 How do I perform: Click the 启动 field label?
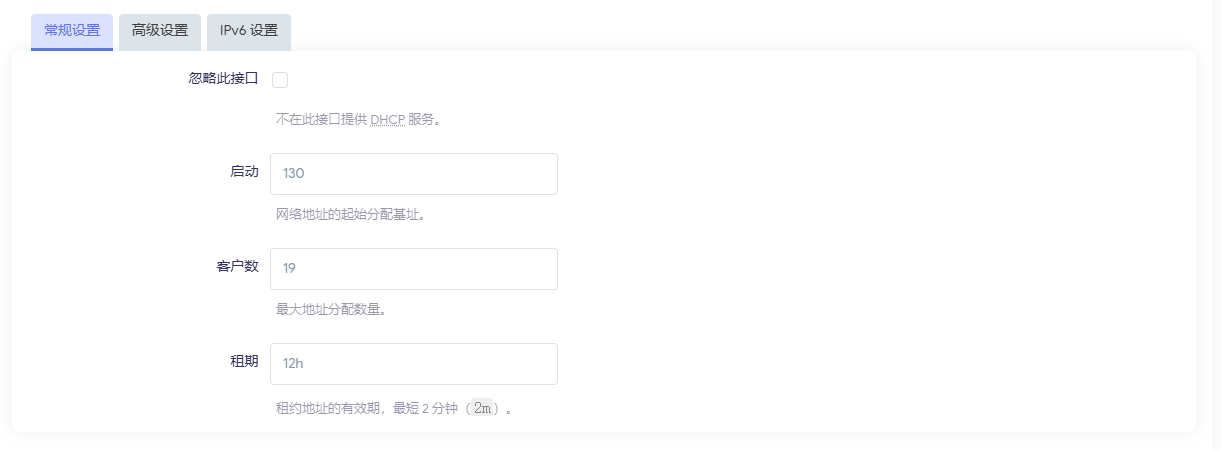tap(244, 172)
